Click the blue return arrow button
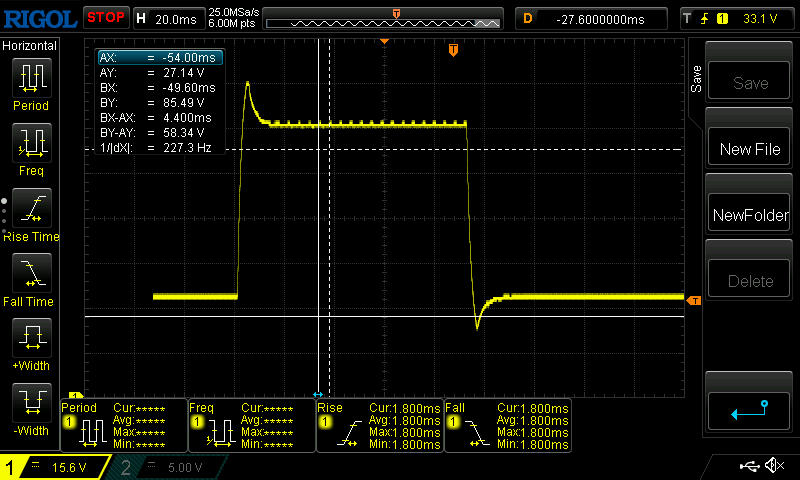This screenshot has height=480, width=800. pos(749,411)
